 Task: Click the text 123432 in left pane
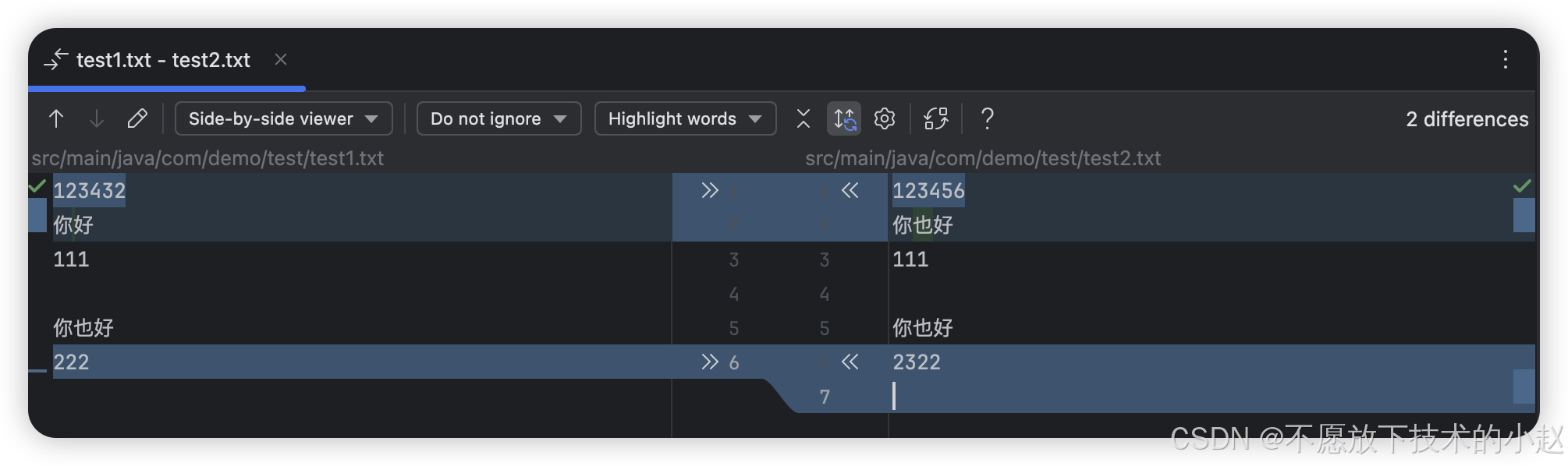click(89, 190)
